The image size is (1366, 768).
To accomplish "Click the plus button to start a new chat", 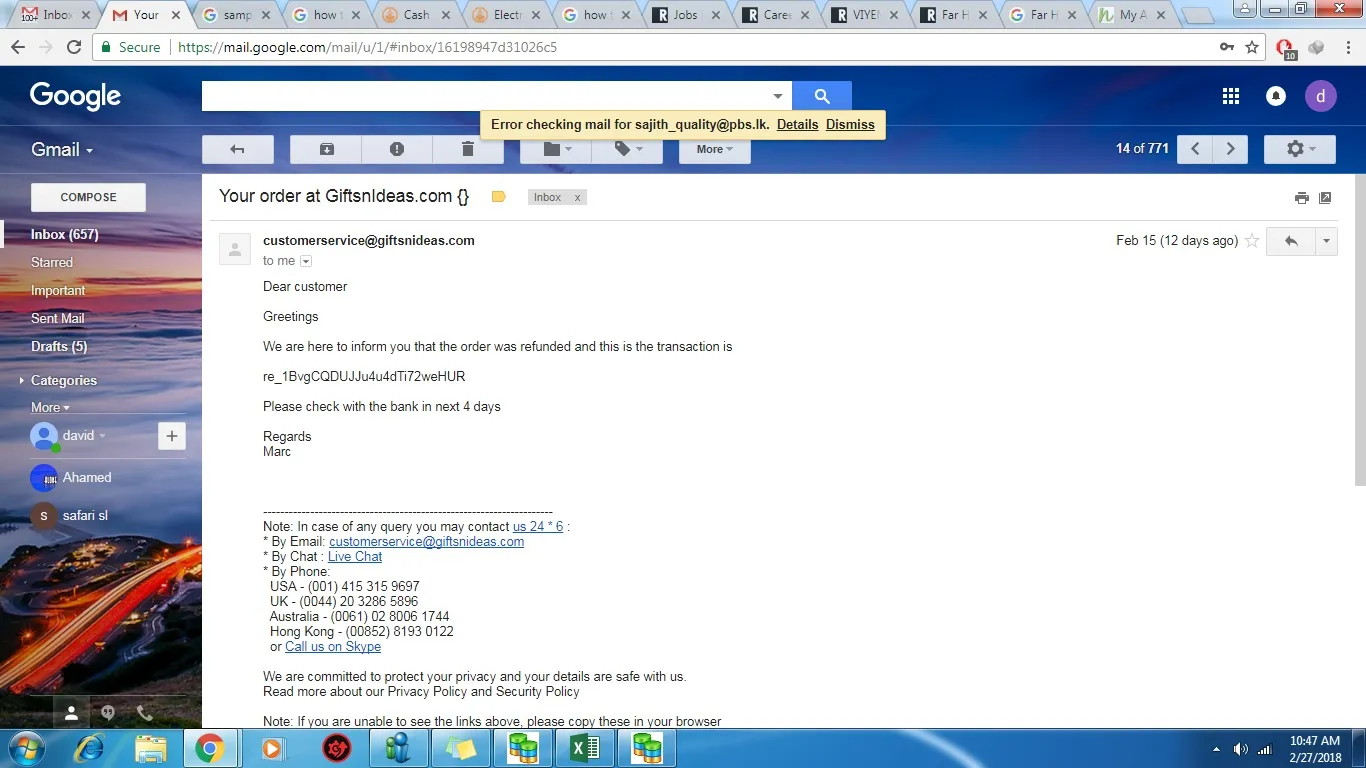I will (172, 436).
